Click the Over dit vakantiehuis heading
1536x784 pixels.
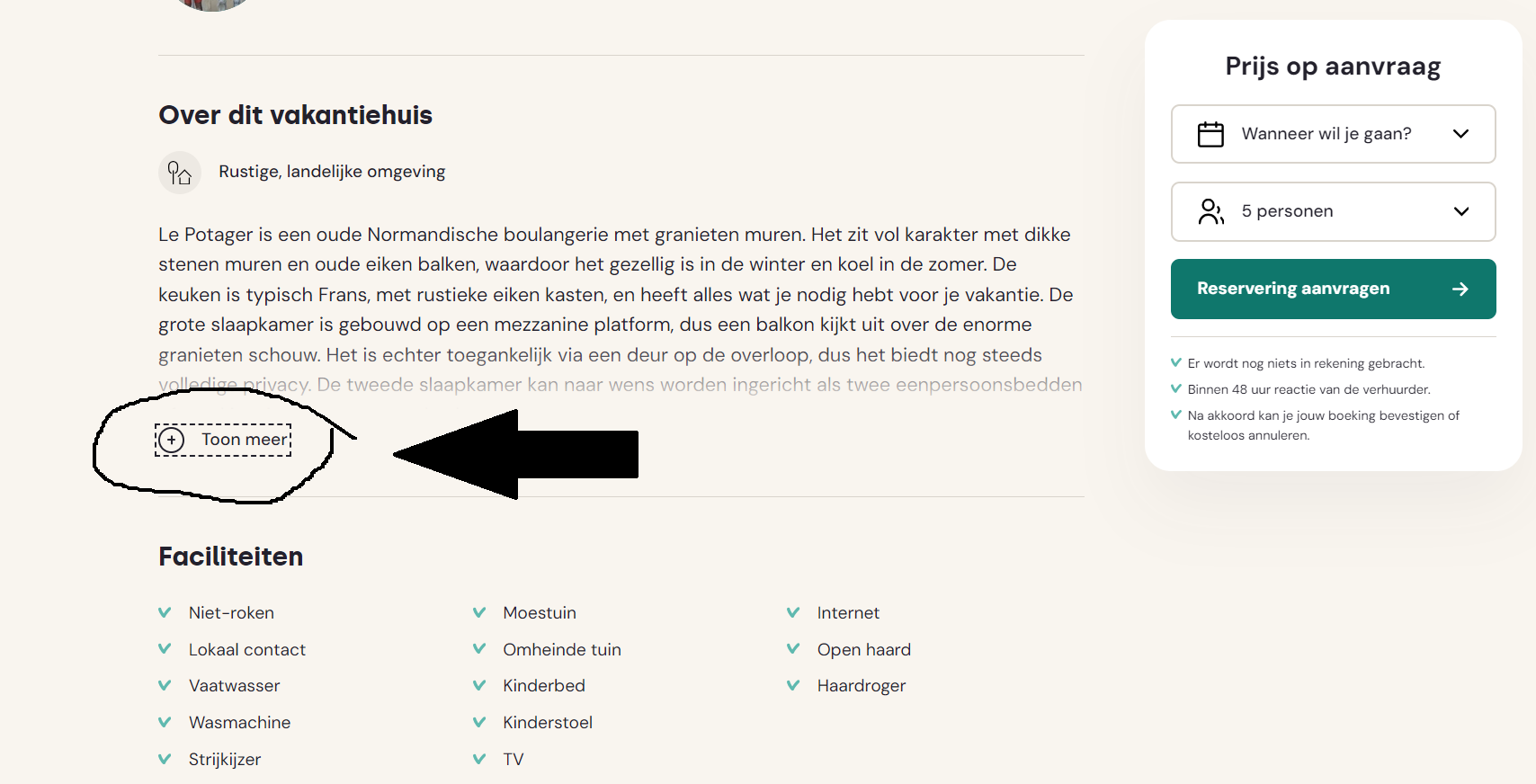pos(295,115)
